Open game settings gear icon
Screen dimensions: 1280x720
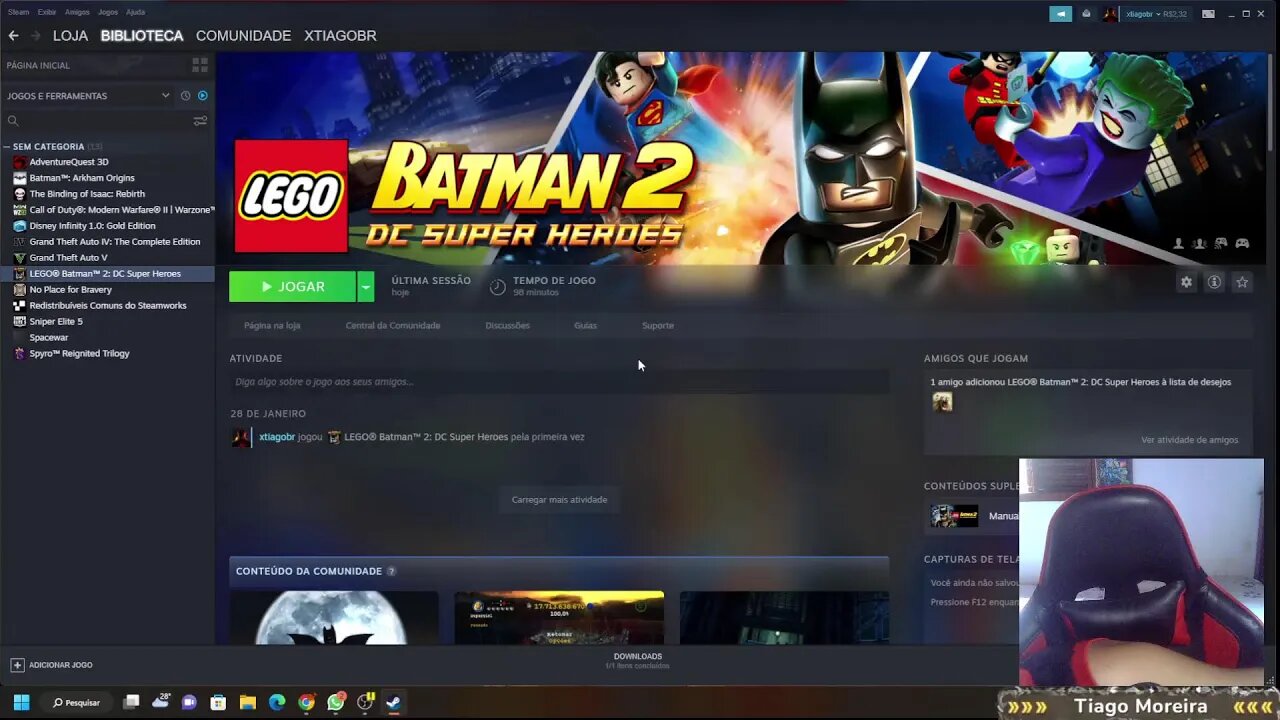[1186, 283]
